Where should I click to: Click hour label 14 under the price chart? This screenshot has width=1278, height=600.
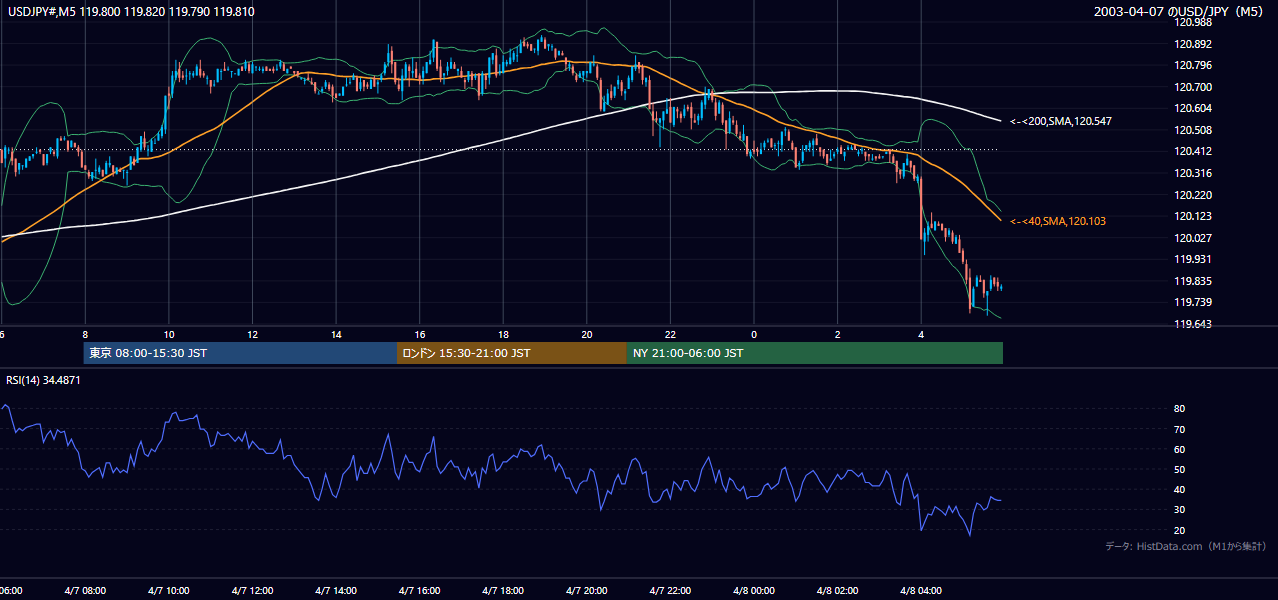click(336, 335)
